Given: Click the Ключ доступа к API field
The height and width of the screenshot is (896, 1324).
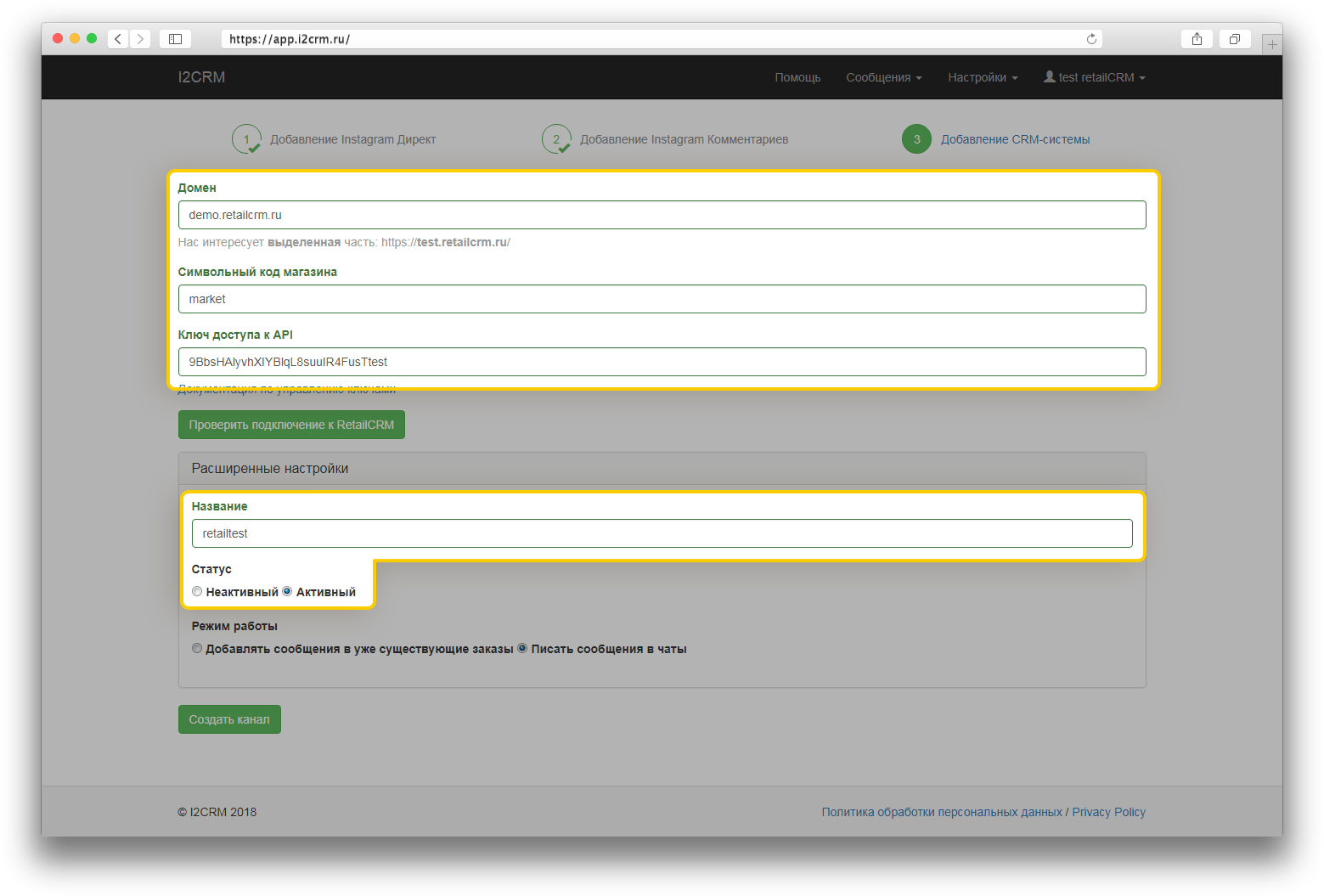Looking at the screenshot, I should pyautogui.click(x=662, y=362).
